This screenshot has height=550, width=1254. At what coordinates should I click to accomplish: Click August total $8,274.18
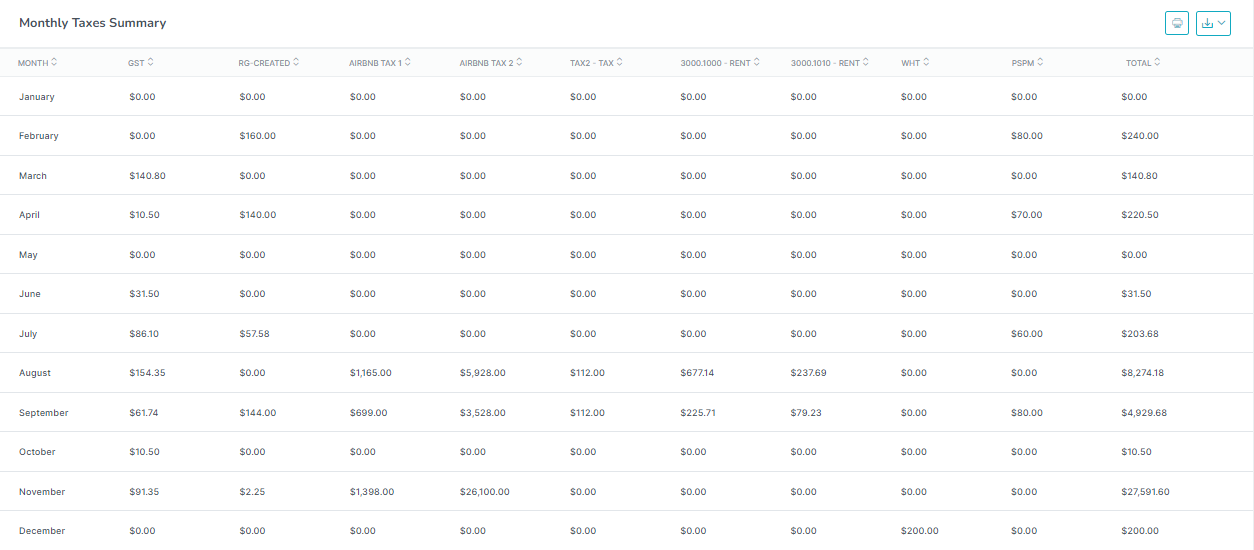(x=1143, y=373)
